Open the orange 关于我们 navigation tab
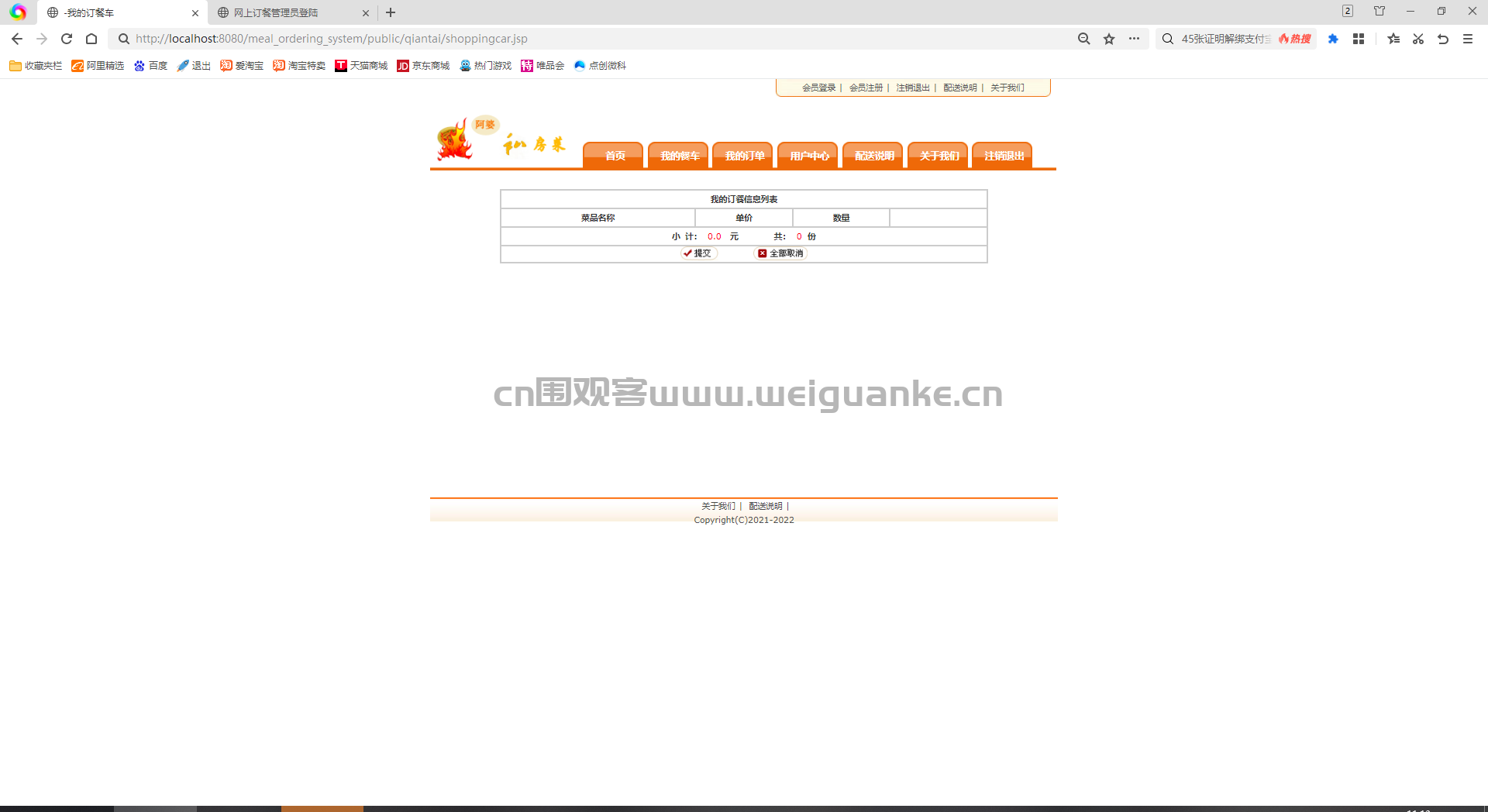Screen dimensions: 1488x812 pos(939,155)
